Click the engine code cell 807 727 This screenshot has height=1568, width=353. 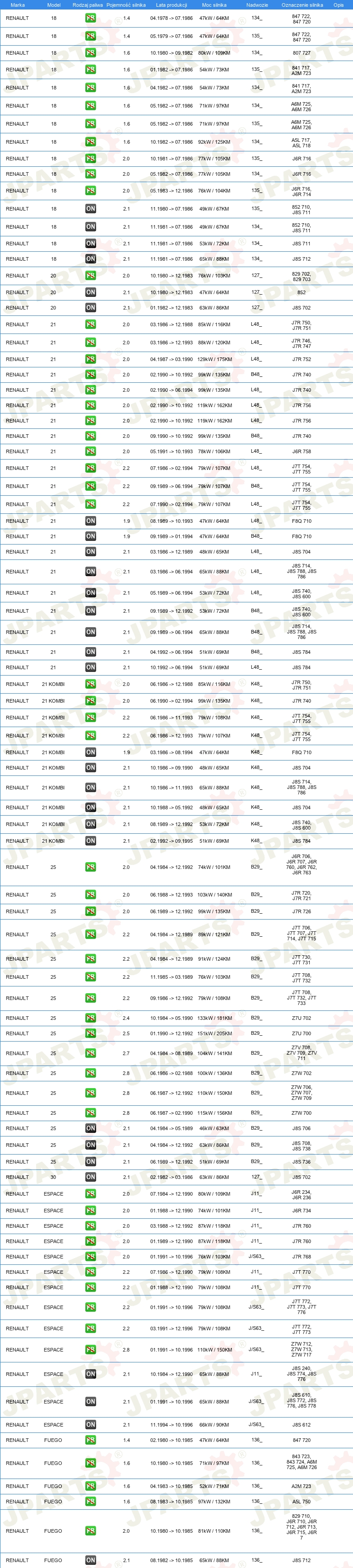301,53
